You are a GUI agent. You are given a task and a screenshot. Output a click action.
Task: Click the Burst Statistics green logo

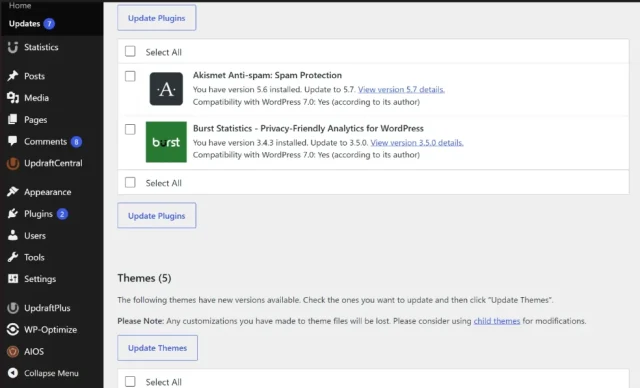tap(166, 142)
